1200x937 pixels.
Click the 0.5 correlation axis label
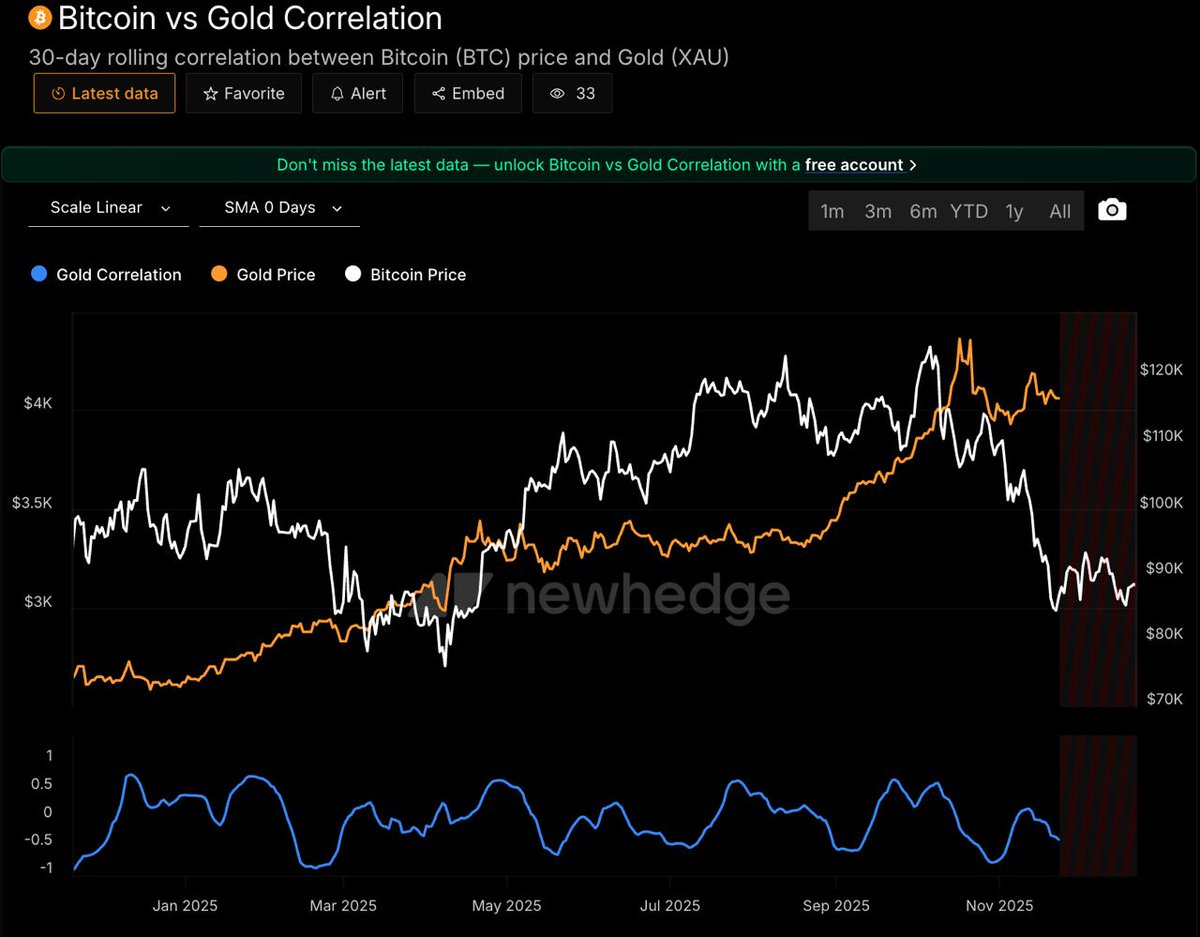point(43,783)
